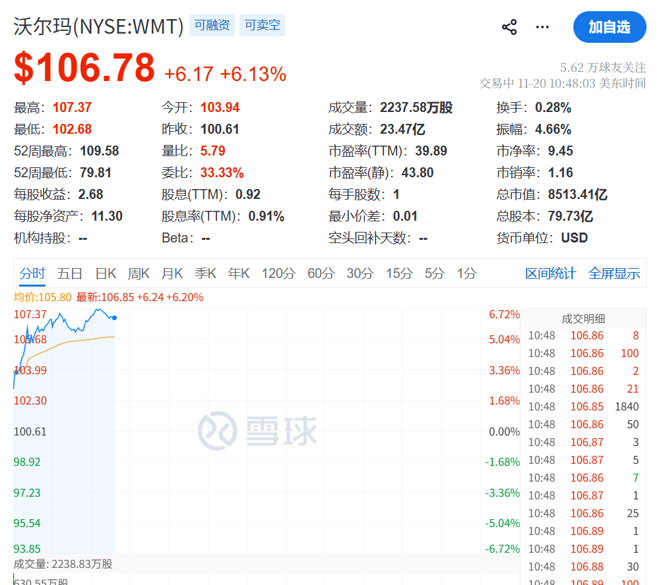Select the 1分 chart interval
Image resolution: width=667 pixels, height=585 pixels.
click(467, 273)
